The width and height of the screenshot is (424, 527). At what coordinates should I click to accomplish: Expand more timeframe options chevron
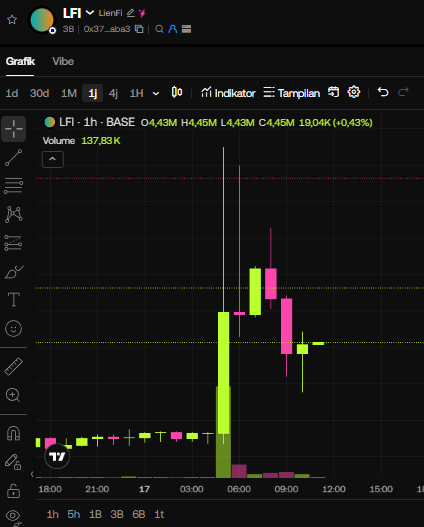pos(156,93)
